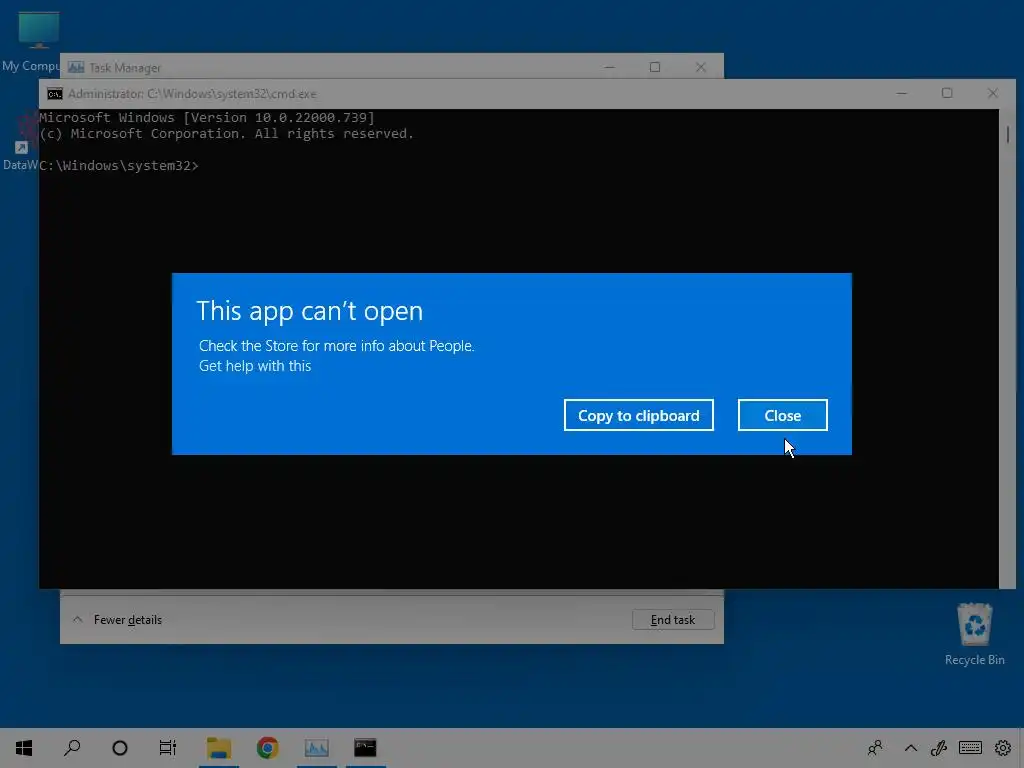The height and width of the screenshot is (768, 1024).
Task: Open the People icon in system tray
Action: click(x=875, y=748)
